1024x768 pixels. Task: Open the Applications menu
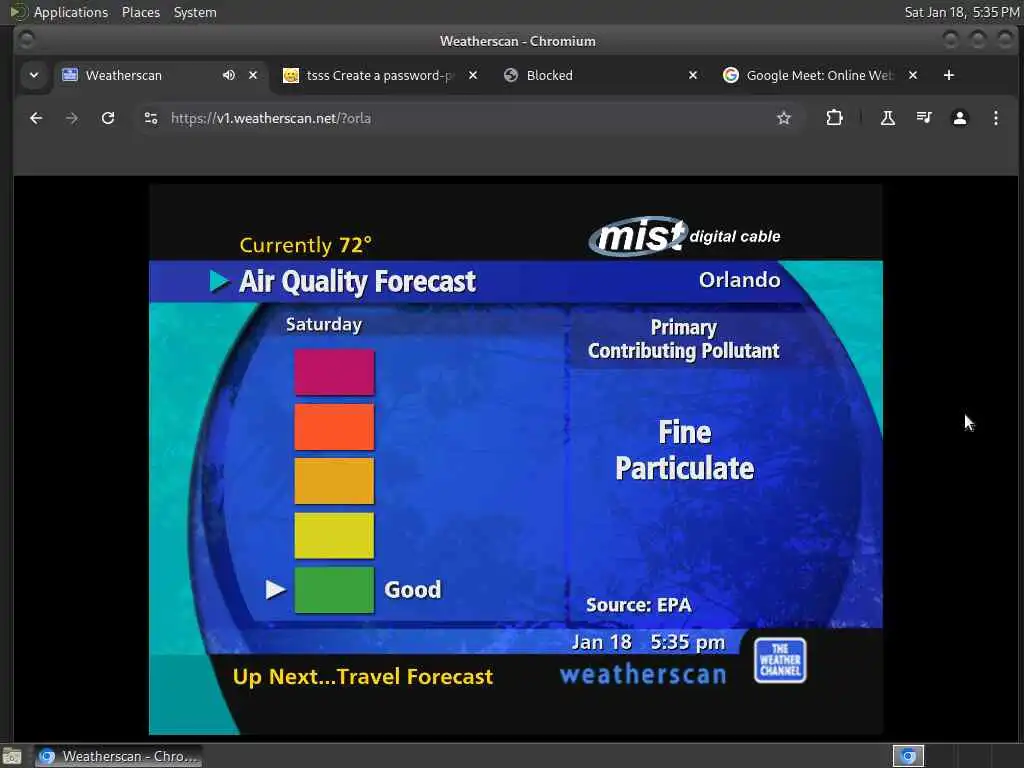(71, 12)
